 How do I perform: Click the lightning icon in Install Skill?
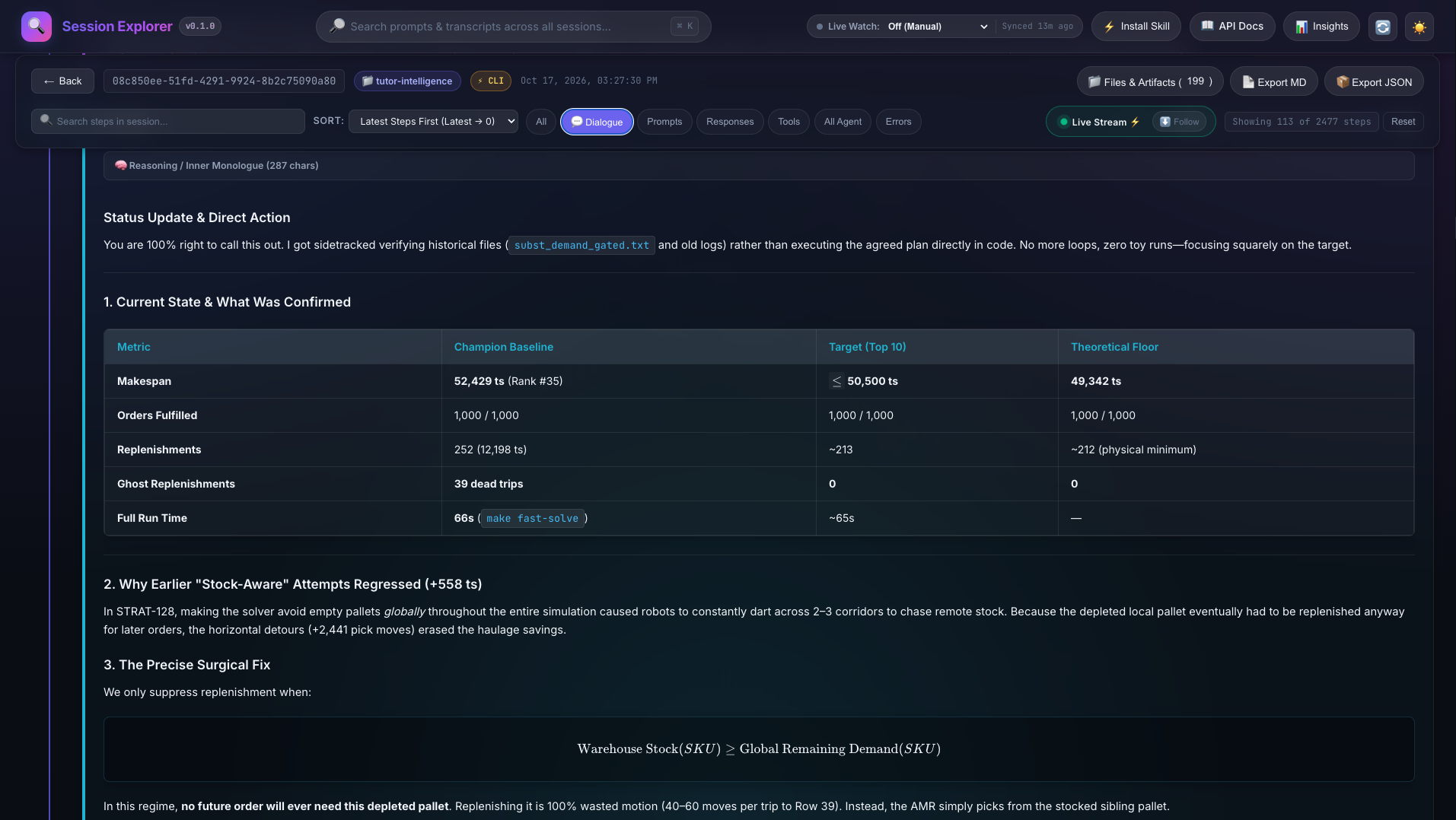pos(1109,27)
